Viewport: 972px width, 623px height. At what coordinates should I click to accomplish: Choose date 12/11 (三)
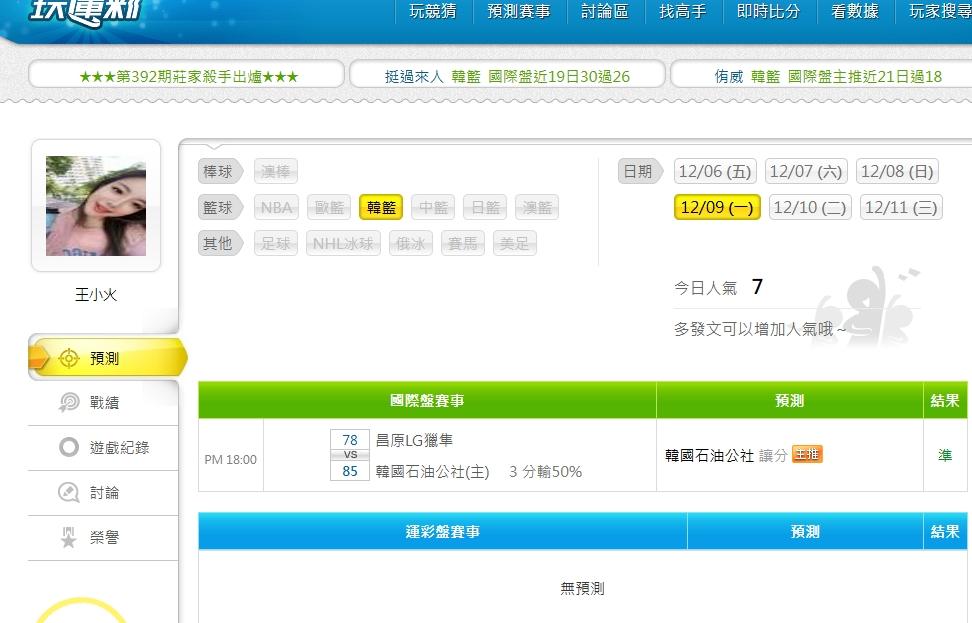point(901,207)
